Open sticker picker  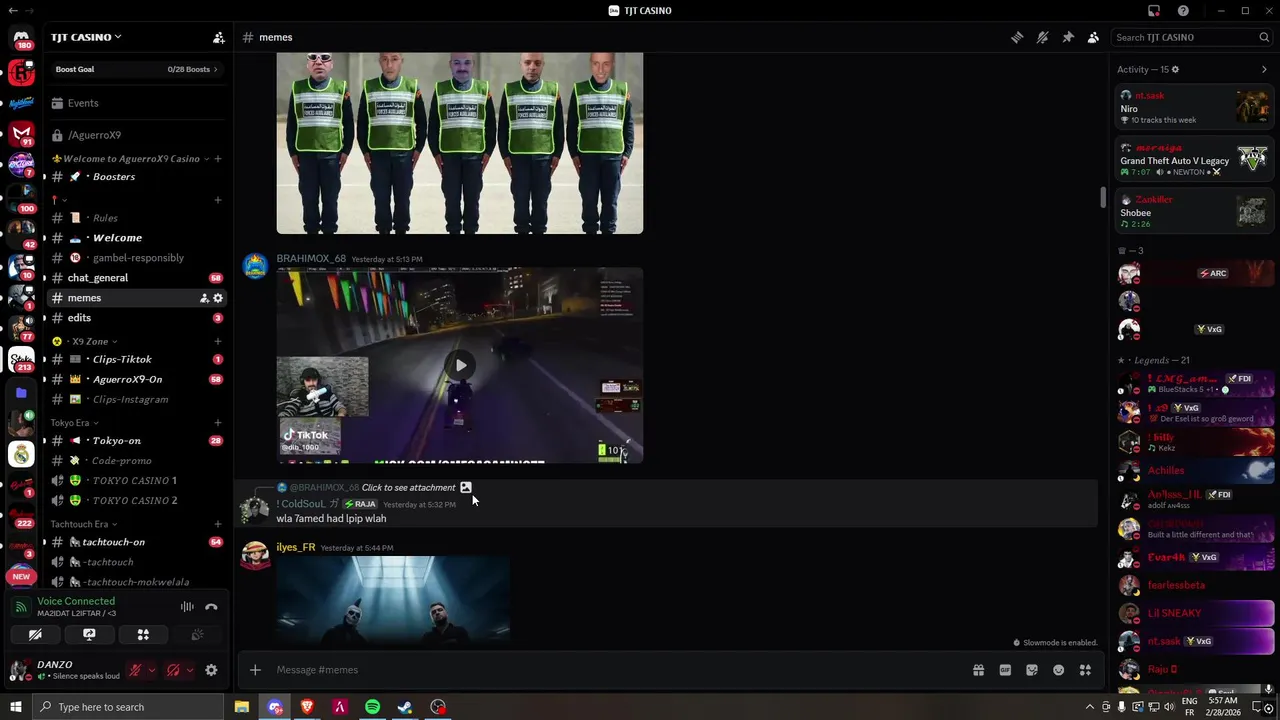coord(1032,670)
